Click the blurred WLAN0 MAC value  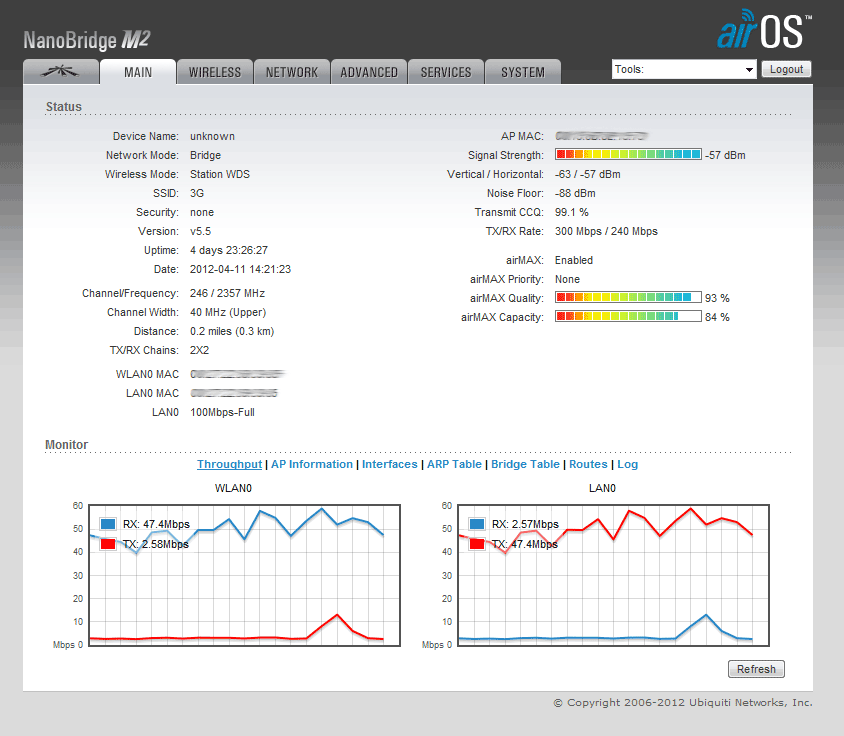coord(237,374)
